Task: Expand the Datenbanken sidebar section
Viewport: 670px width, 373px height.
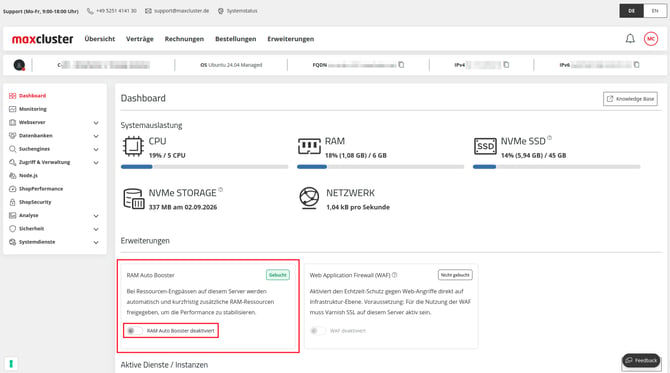Action: 96,136
